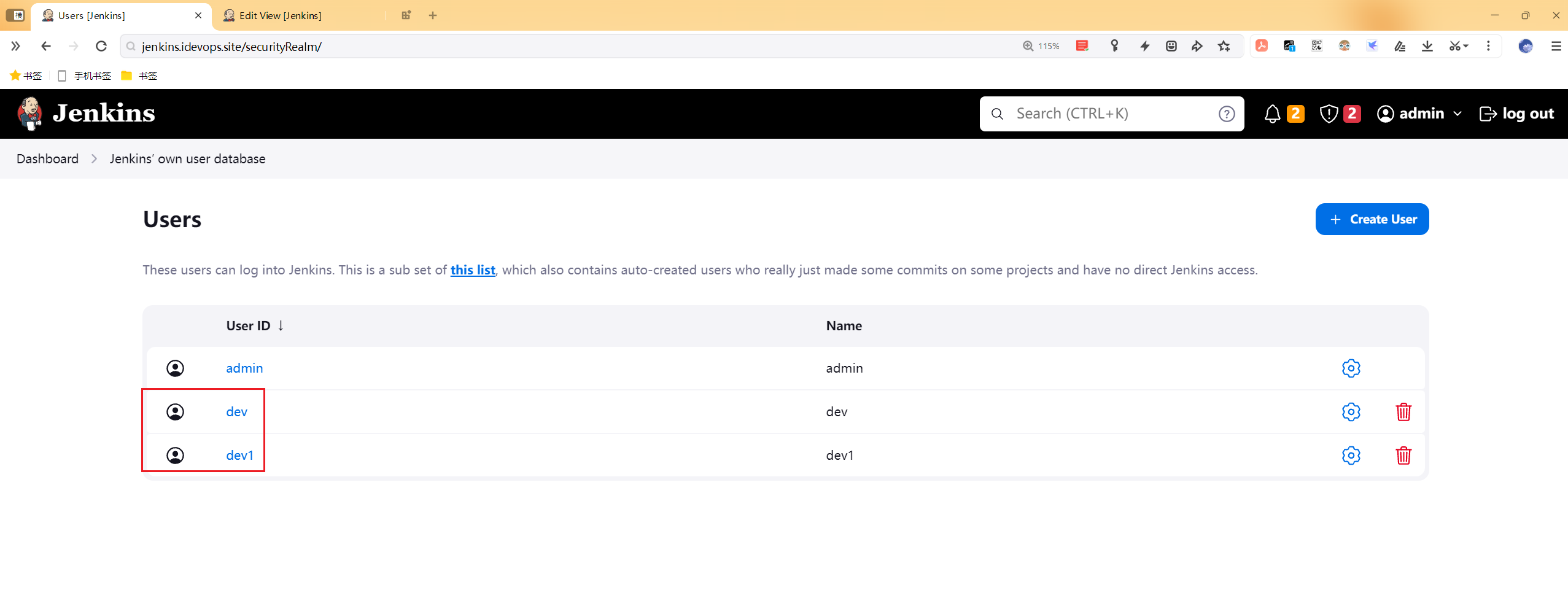The width and height of the screenshot is (1568, 601).
Task: Click the browser address bar URL
Action: [x=231, y=47]
